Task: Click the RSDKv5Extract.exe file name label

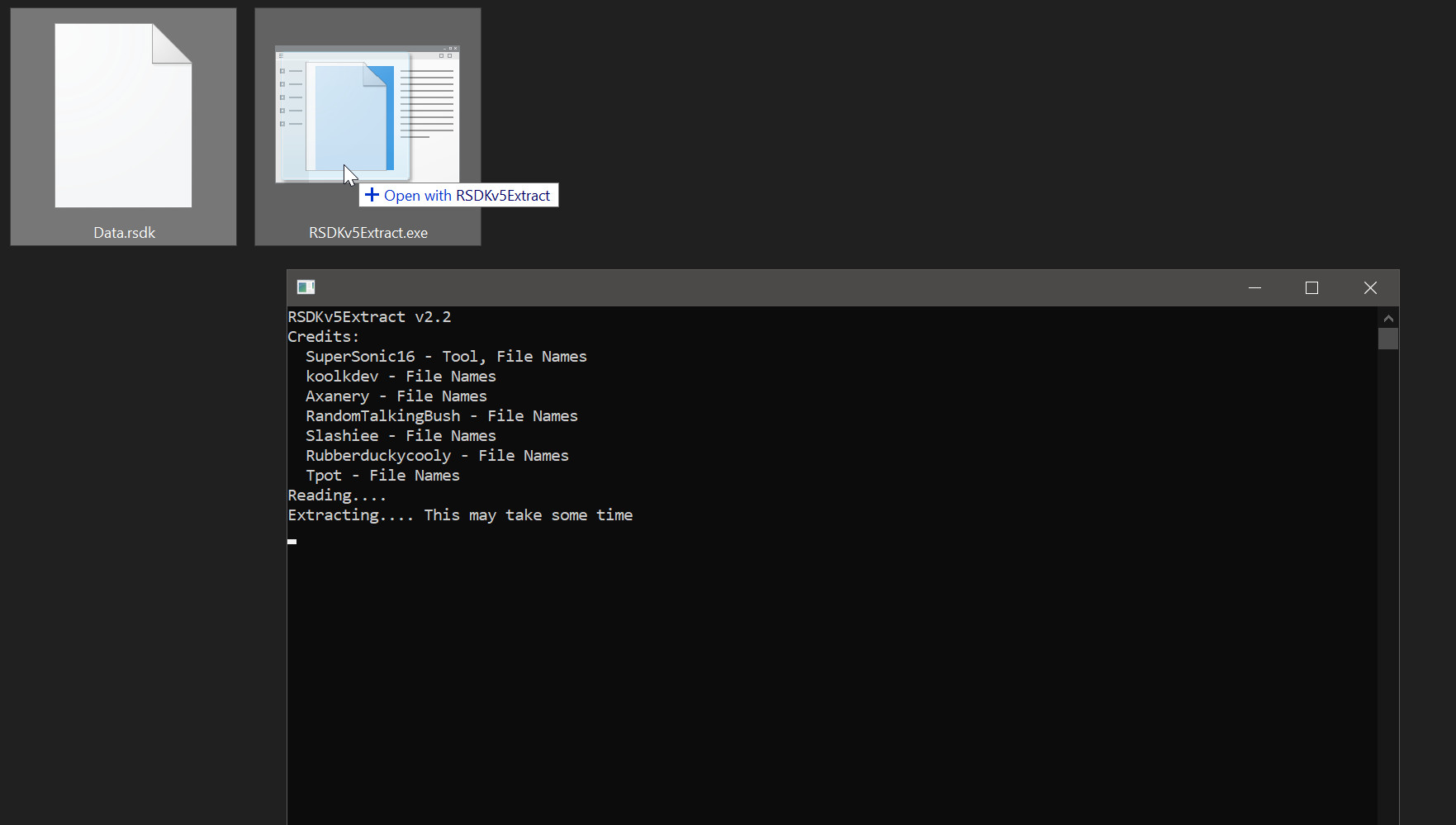Action: [x=368, y=233]
